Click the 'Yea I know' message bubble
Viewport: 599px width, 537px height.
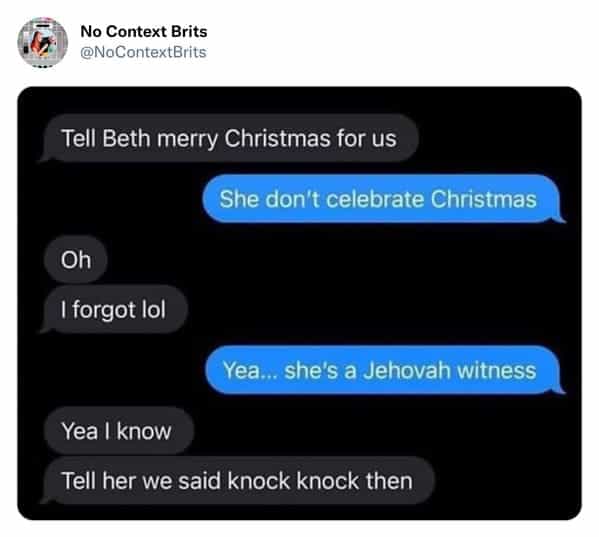[119, 431]
